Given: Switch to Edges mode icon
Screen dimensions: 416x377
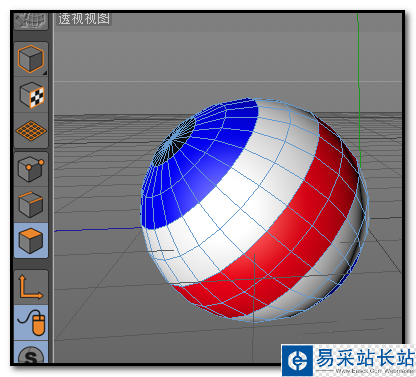Looking at the screenshot, I should [31, 204].
